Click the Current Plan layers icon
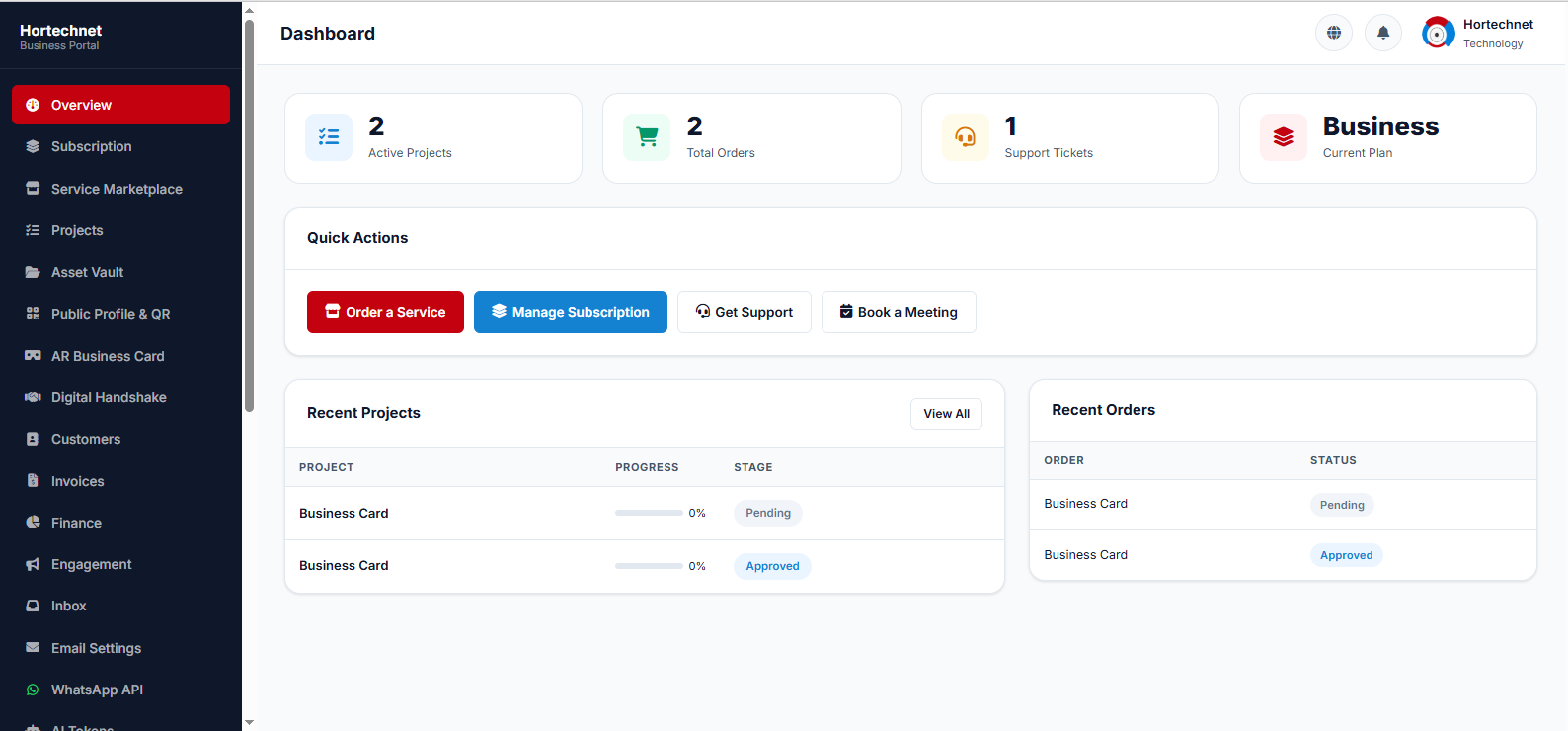Viewport: 1568px width, 731px height. coord(1284,137)
